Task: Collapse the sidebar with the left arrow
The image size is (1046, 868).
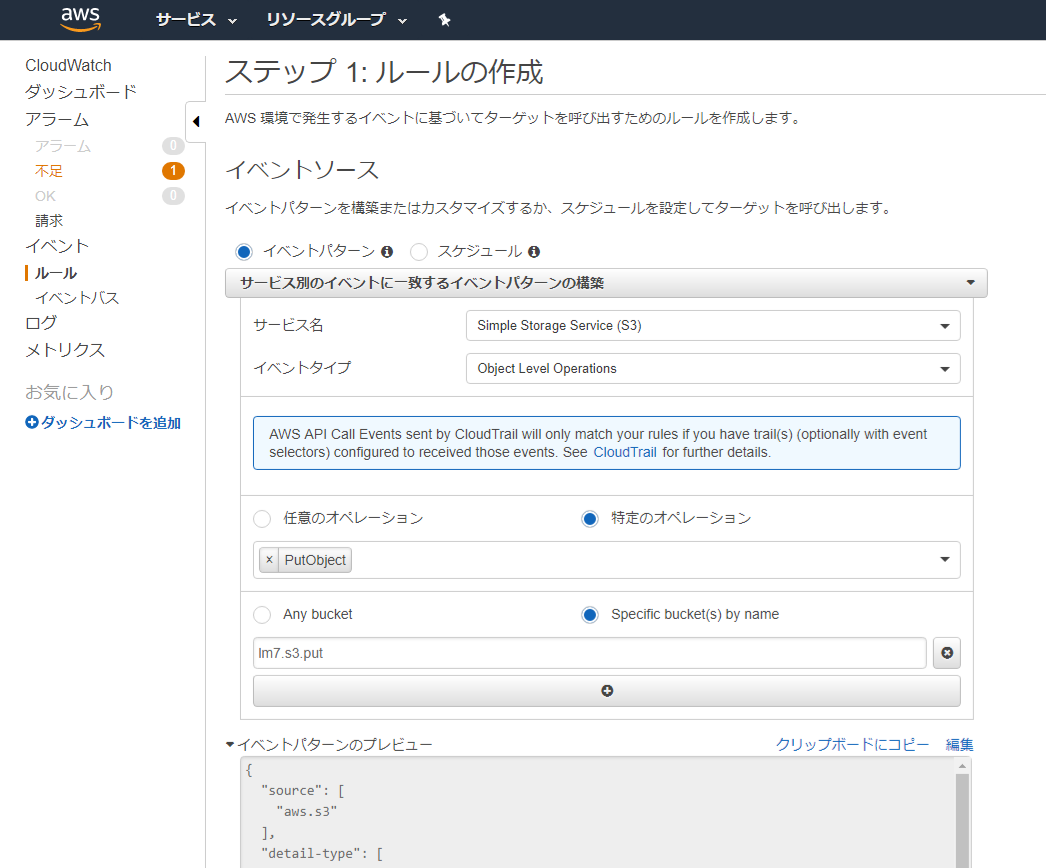Action: [195, 121]
